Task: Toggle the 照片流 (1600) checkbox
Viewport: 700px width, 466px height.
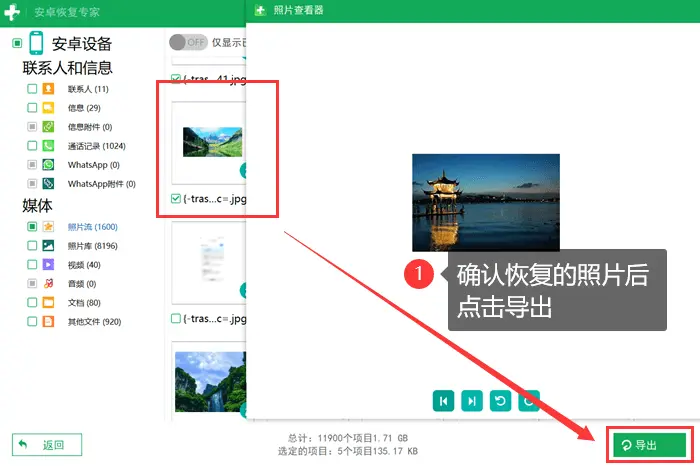Action: (32, 227)
